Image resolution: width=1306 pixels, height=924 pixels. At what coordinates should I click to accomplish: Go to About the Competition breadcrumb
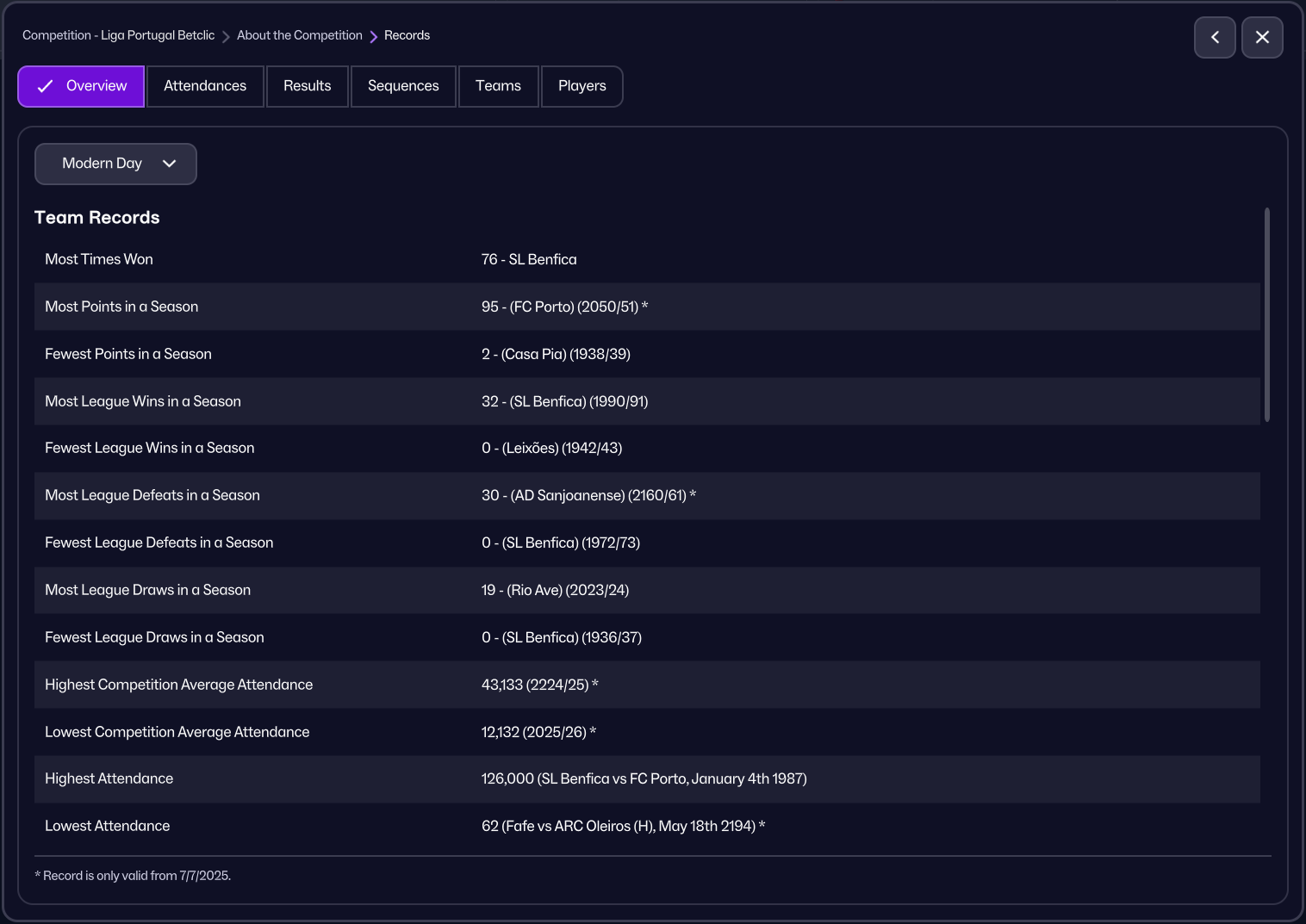(x=300, y=35)
